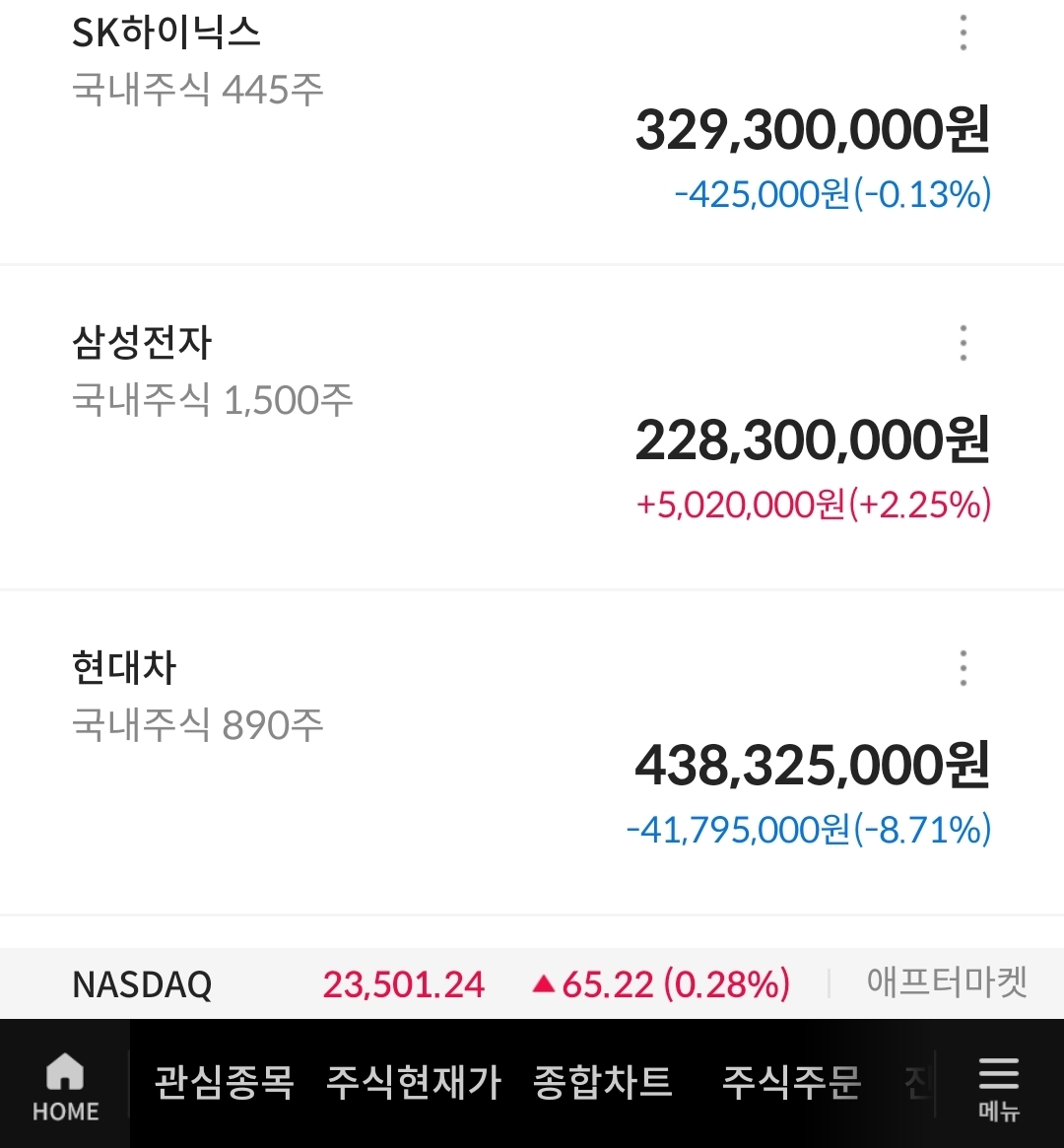
Task: Open the 삼성전자 three-dot options menu
Action: (963, 343)
